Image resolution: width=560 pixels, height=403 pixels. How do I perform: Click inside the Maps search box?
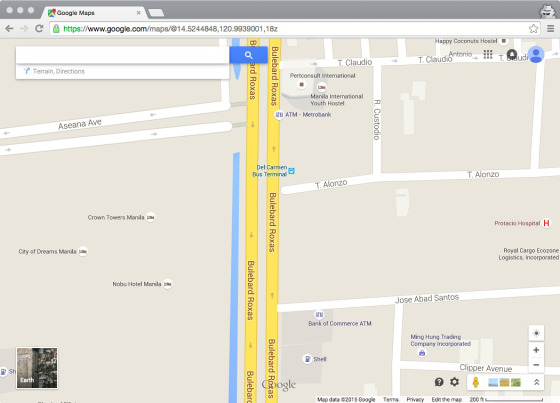(122, 55)
